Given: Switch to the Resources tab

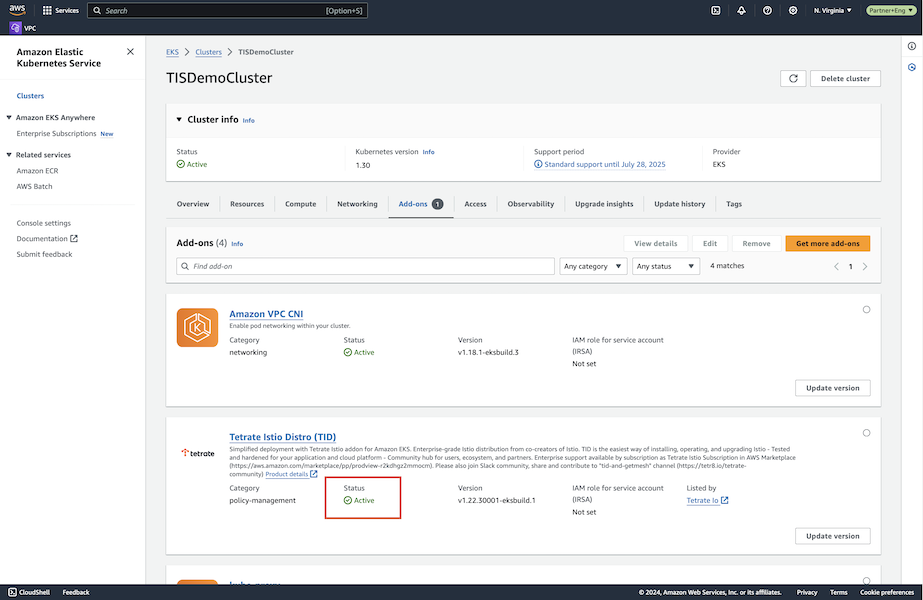Looking at the screenshot, I should point(247,204).
